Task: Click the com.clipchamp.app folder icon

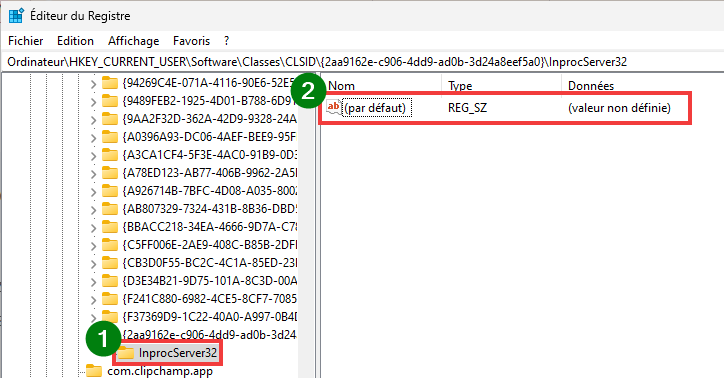Action: click(94, 371)
